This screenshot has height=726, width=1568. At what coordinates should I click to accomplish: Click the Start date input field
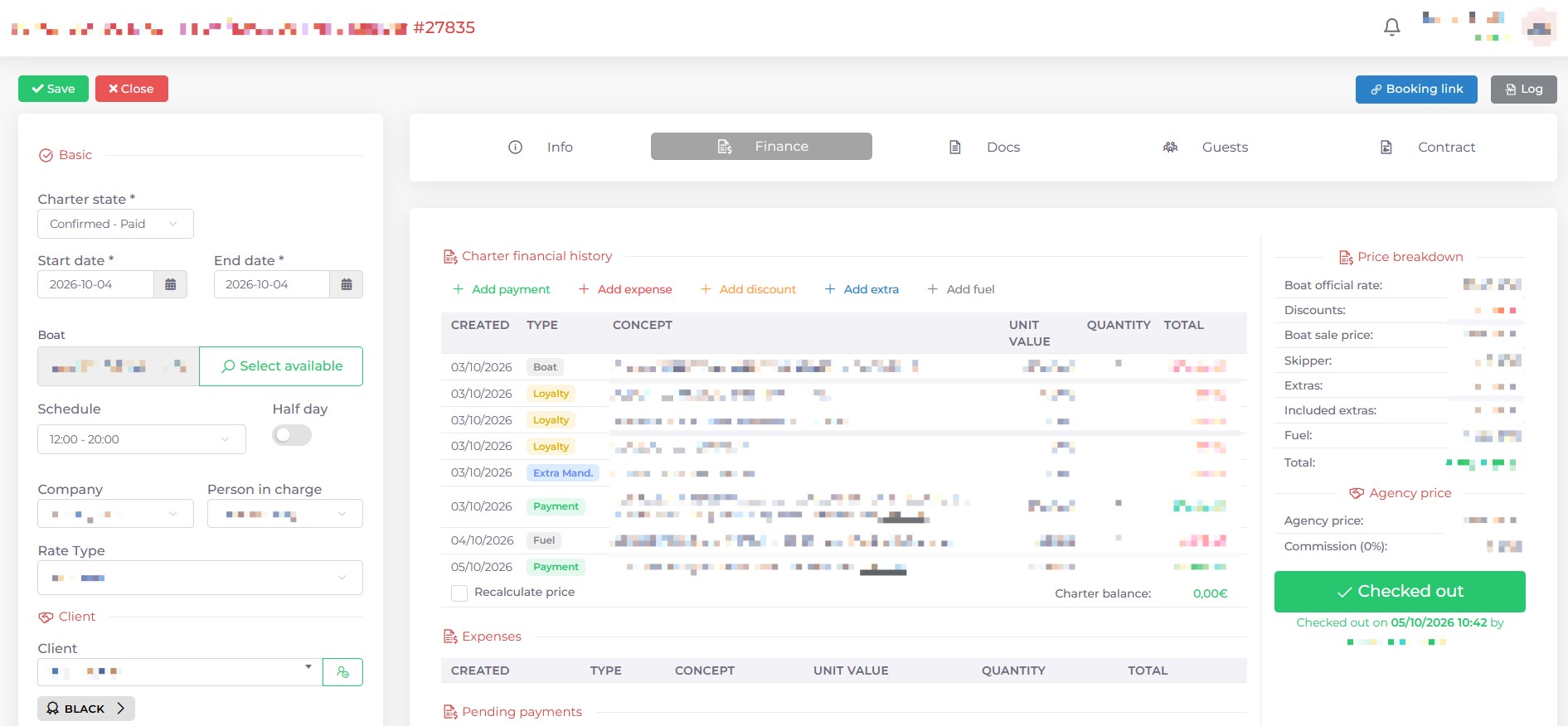(x=95, y=284)
